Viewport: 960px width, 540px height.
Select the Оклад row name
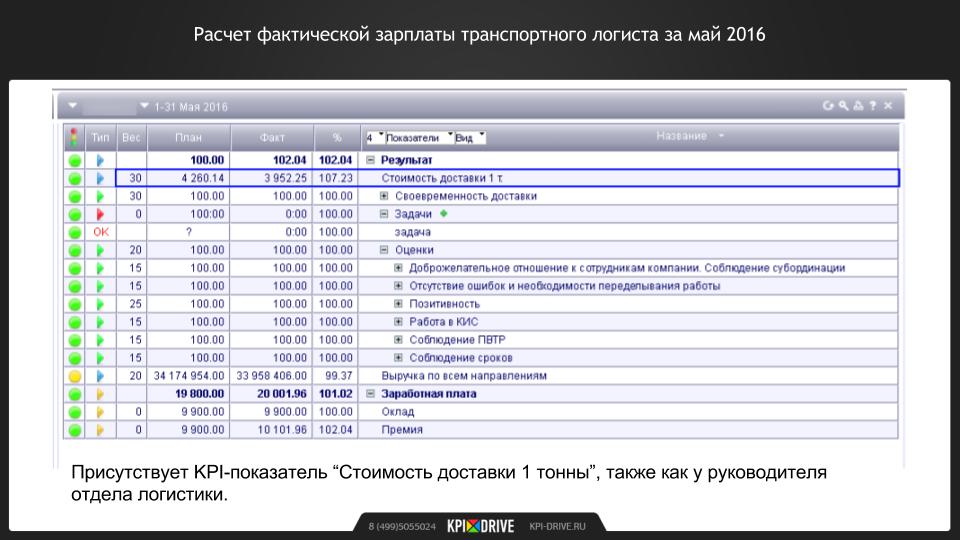[397, 412]
